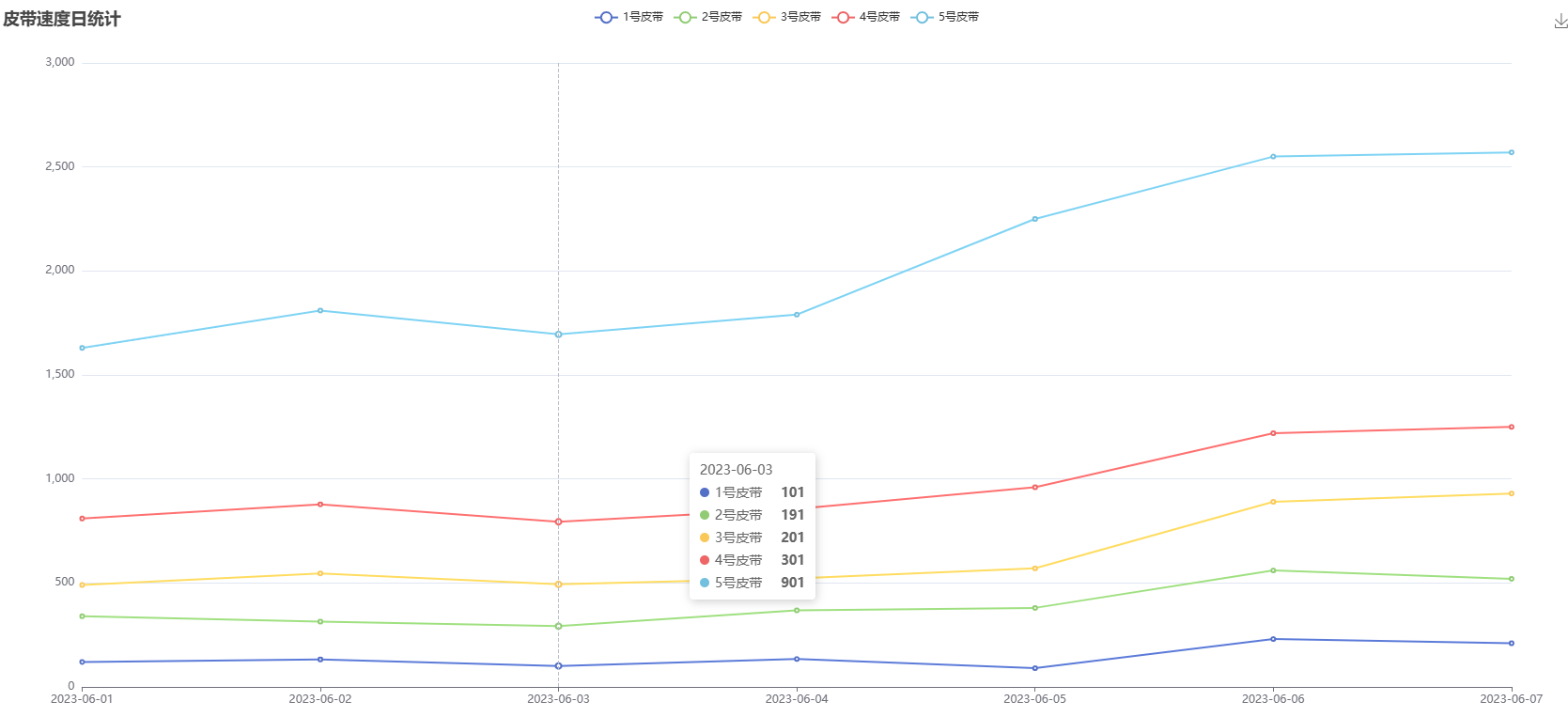Click the 2023-06-01 x-axis label

pos(82,699)
